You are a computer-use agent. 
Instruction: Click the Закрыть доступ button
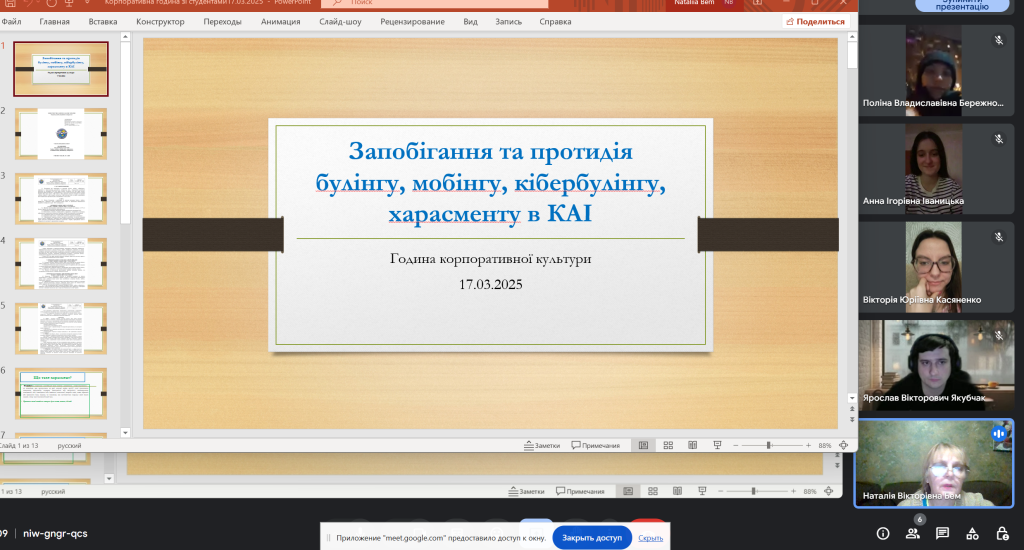point(591,537)
